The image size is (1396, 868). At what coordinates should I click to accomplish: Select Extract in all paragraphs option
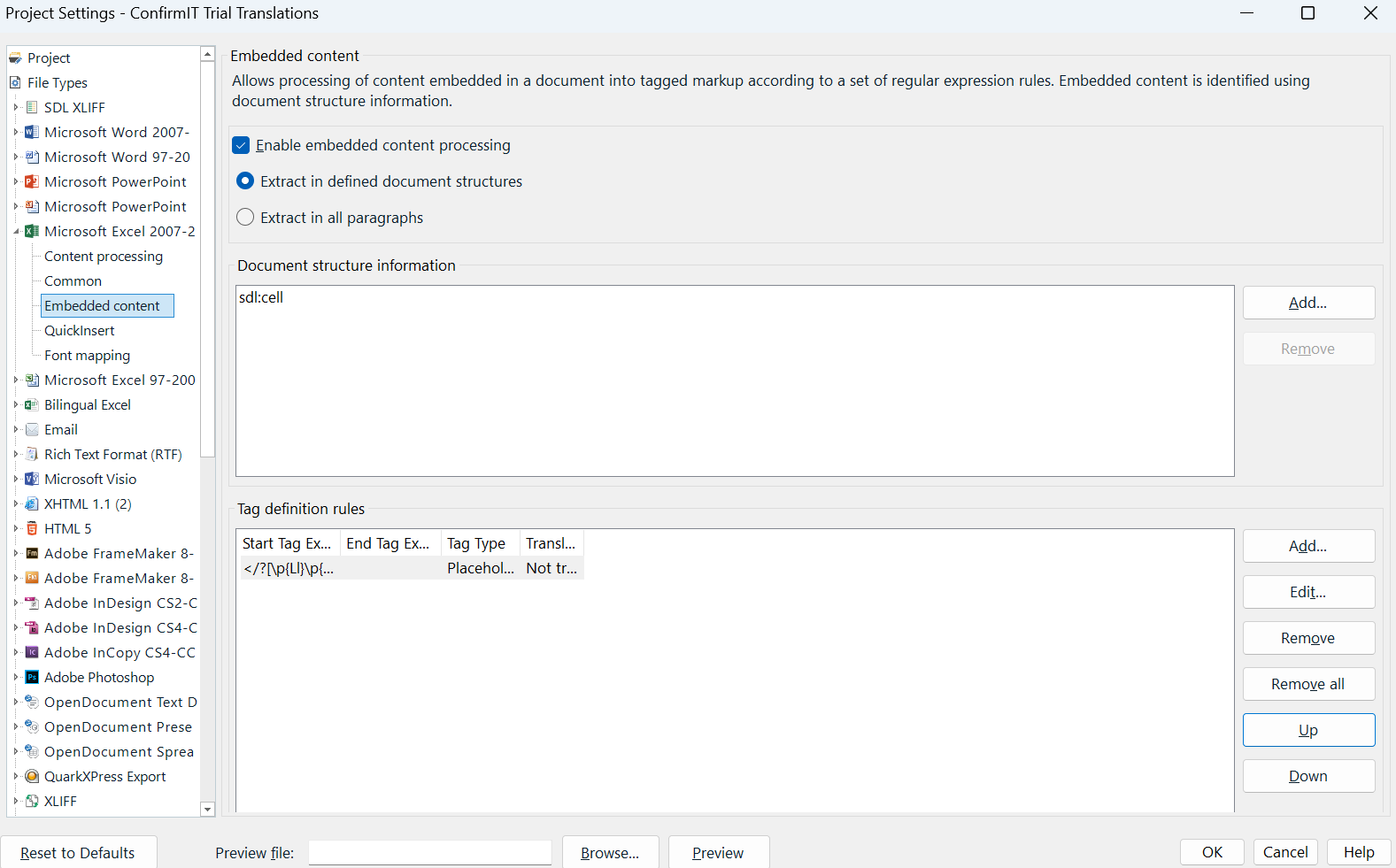(245, 218)
